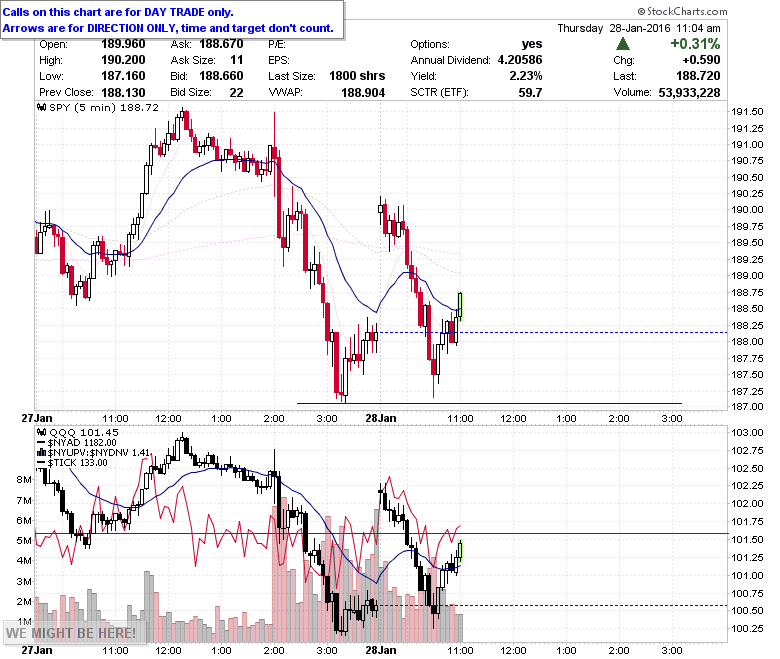
Task: Click the '100.25' QQQ axis label
Action: [747, 629]
